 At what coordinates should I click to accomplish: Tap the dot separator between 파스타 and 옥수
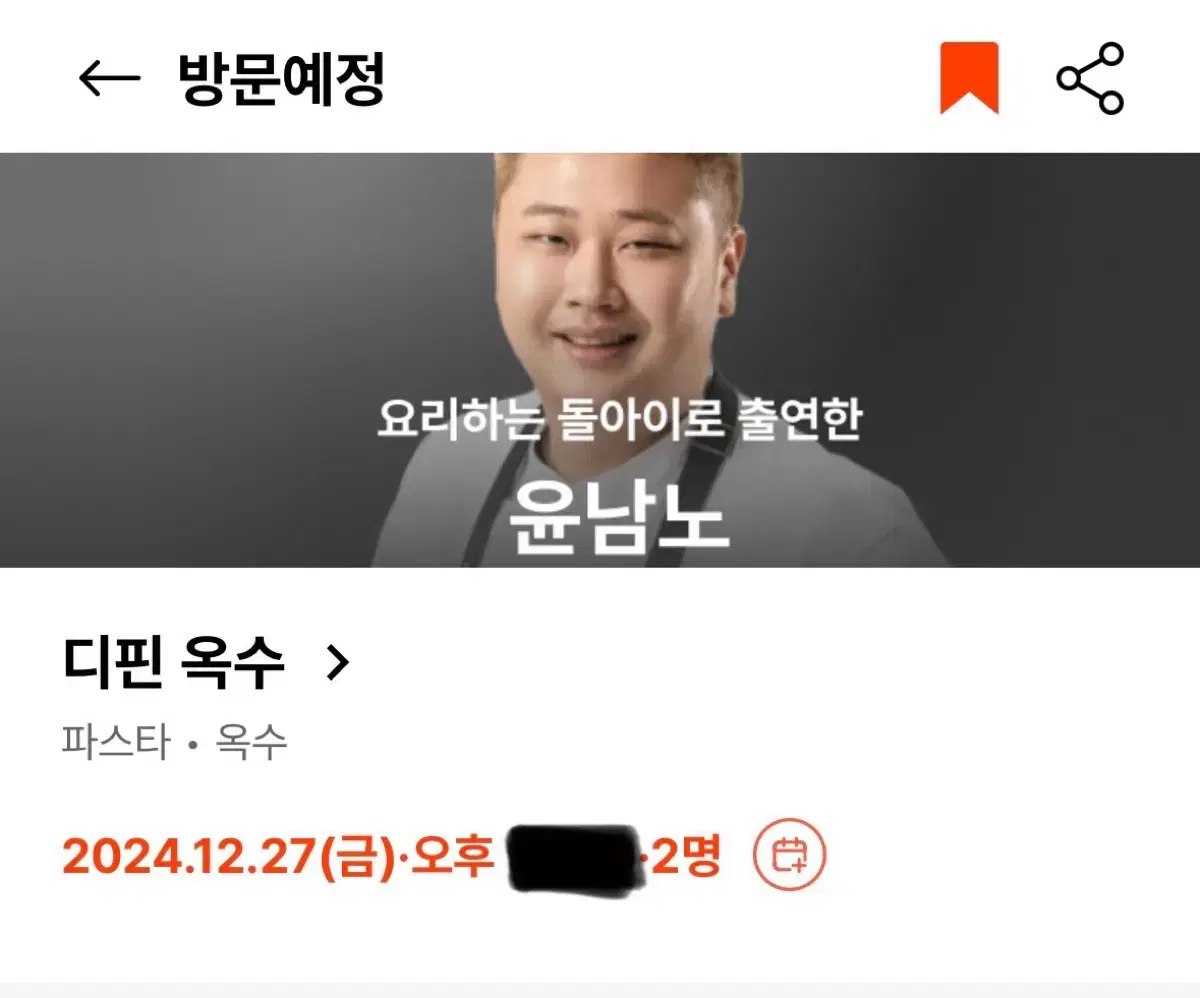pos(193,745)
